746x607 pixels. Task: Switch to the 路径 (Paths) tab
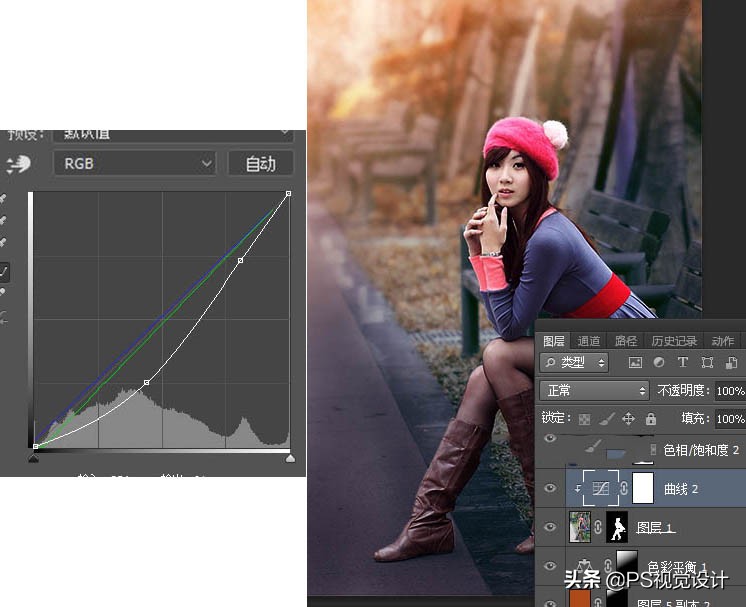[x=626, y=341]
